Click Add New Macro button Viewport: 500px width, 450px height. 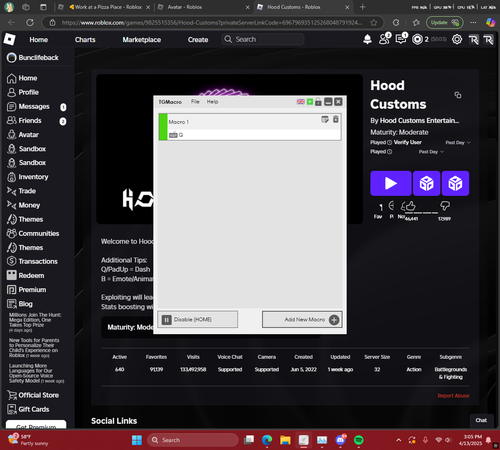(x=302, y=320)
